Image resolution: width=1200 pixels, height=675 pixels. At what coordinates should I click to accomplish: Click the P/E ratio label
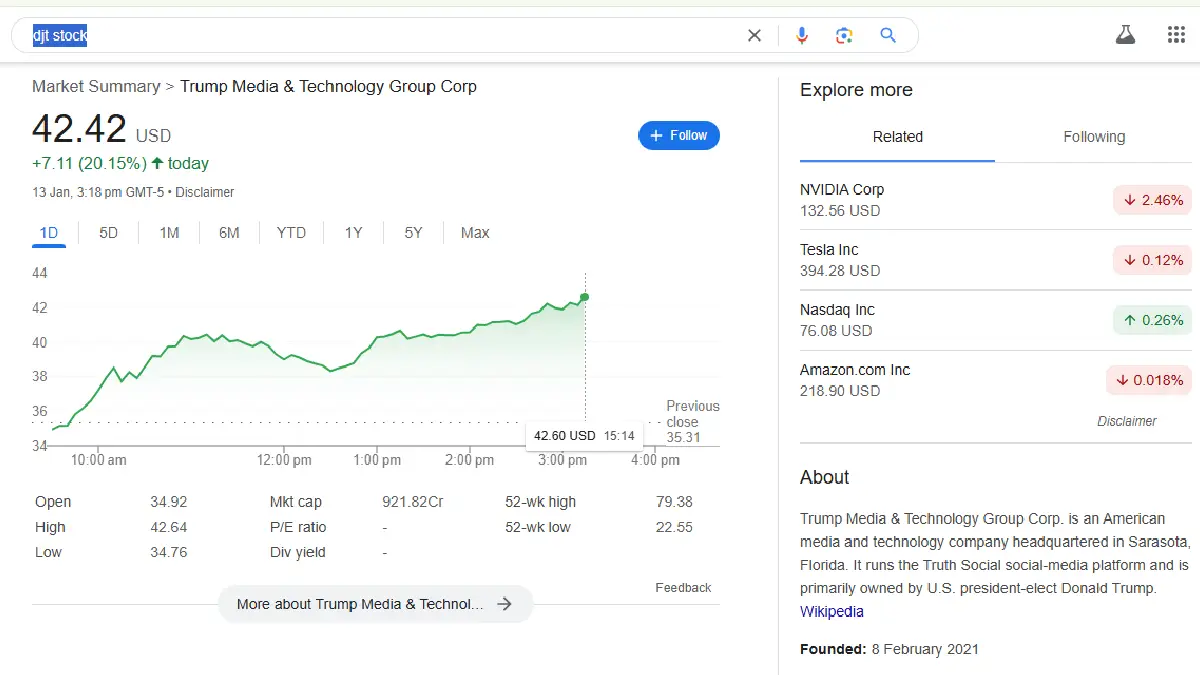298,527
